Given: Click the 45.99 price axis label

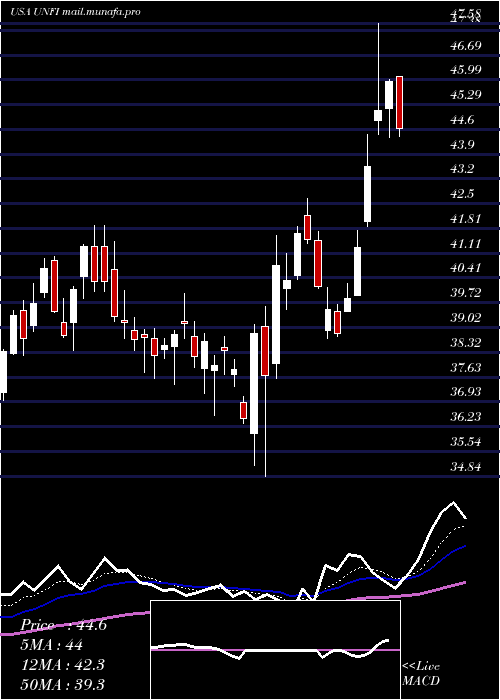Looking at the screenshot, I should pyautogui.click(x=466, y=70).
